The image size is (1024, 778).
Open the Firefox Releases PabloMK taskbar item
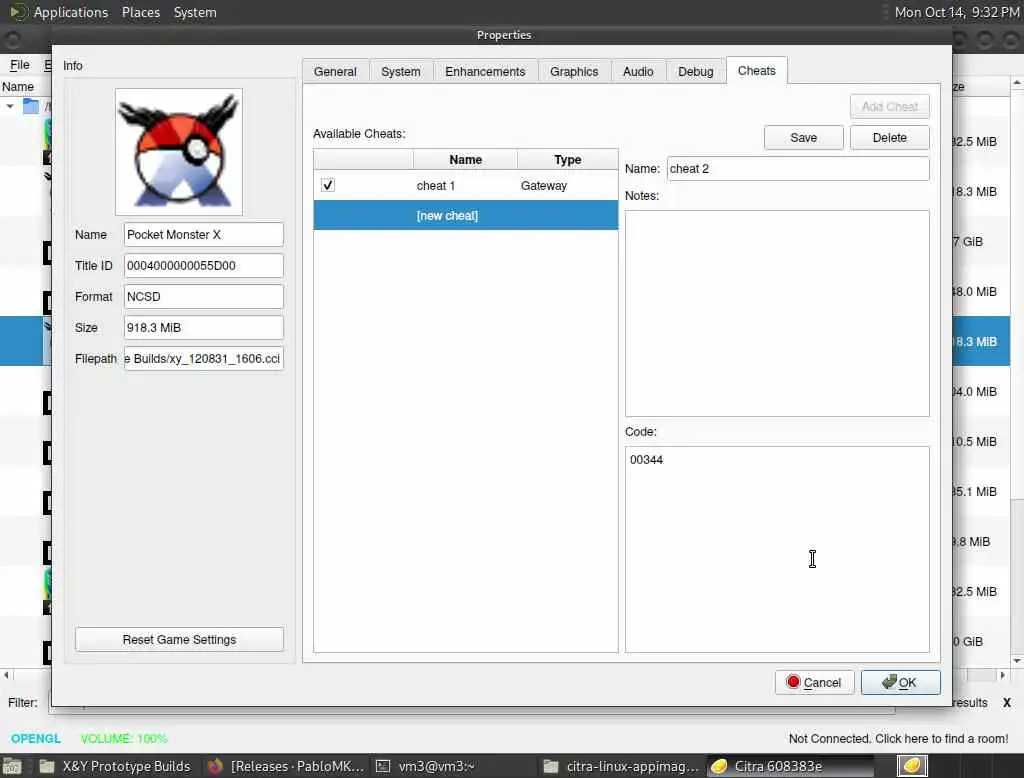click(286, 766)
